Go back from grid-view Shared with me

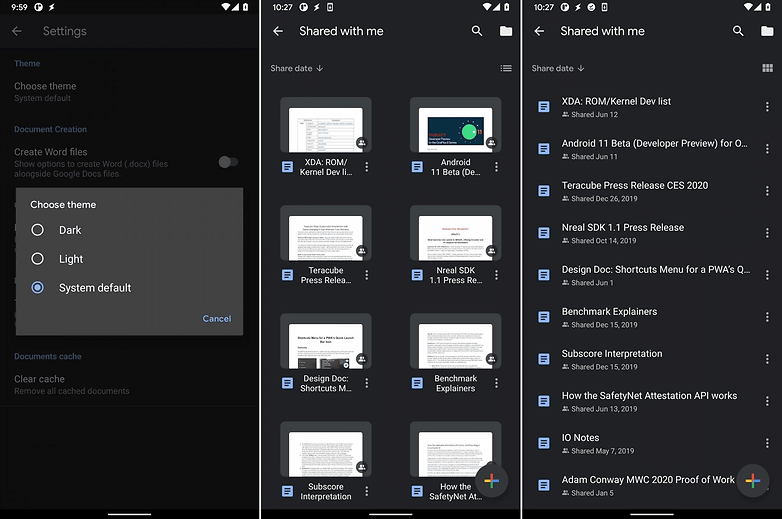coord(278,31)
